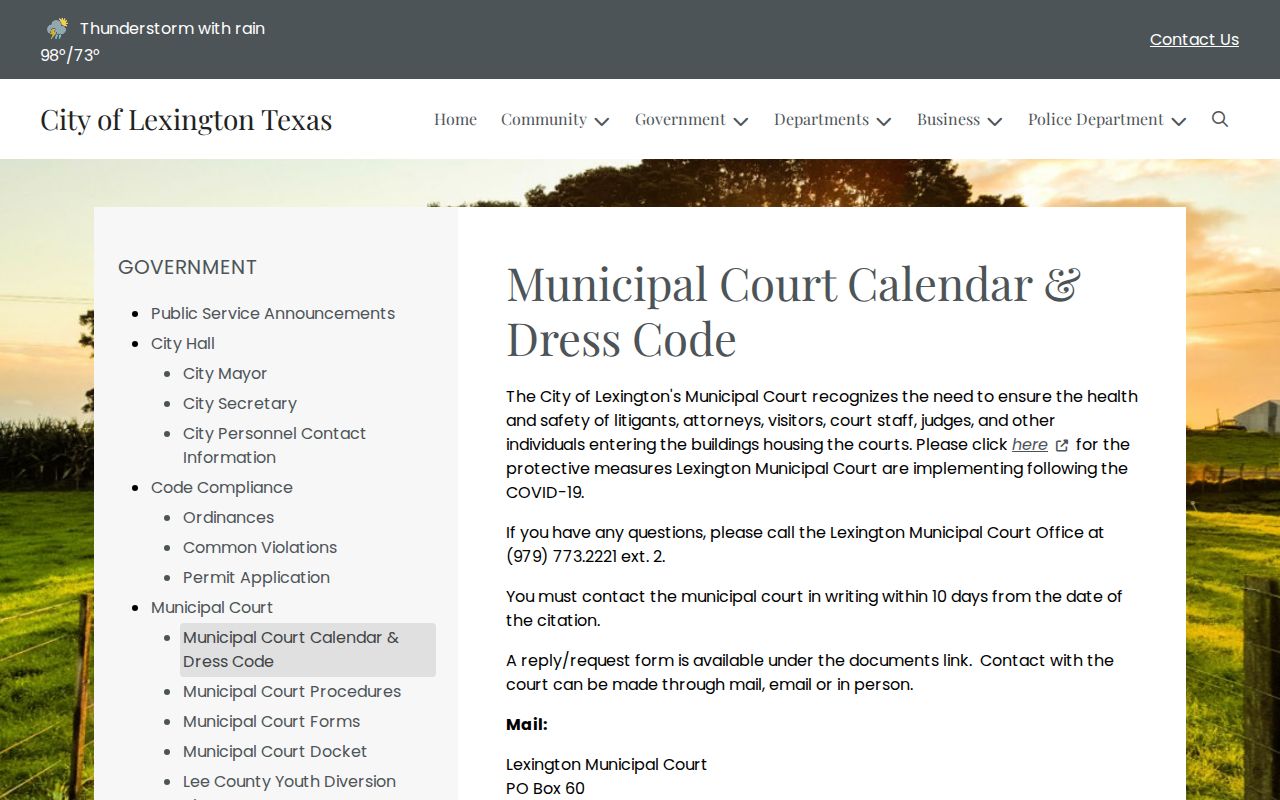Open Municipal Court Procedures sidebar link
The width and height of the screenshot is (1280, 800).
[292, 691]
